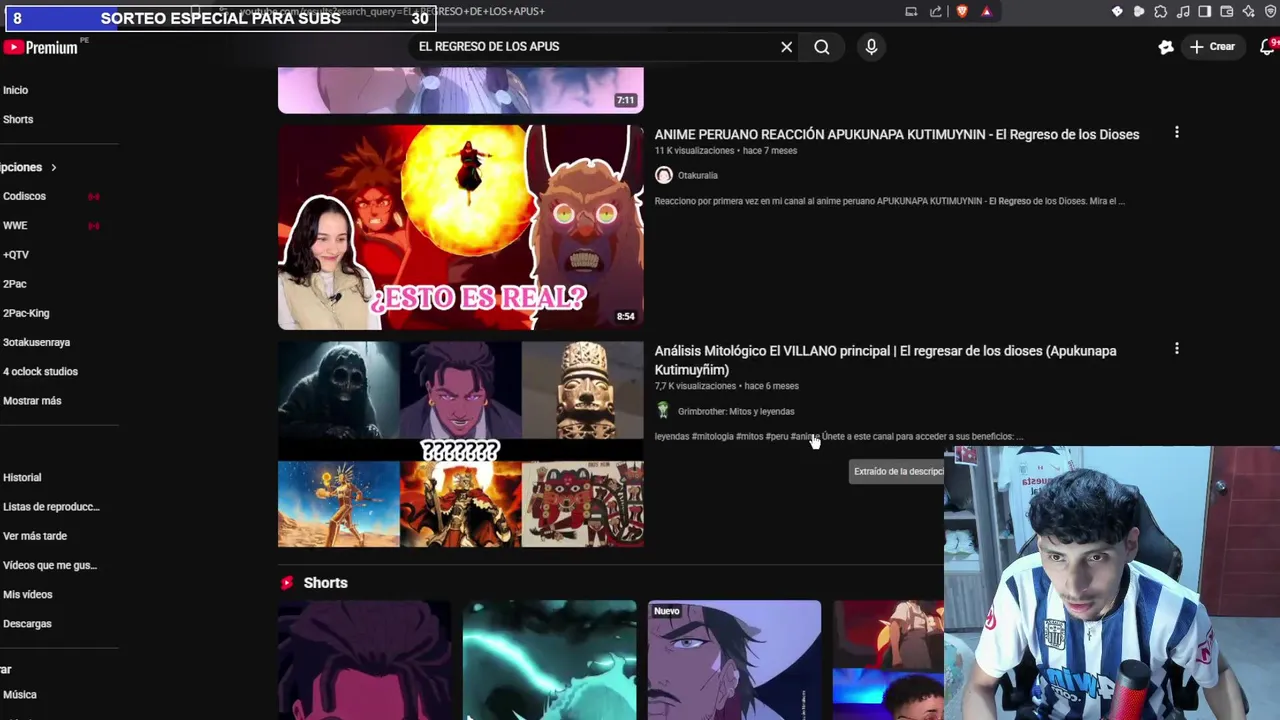Open +QTV subscription channel
The width and height of the screenshot is (1280, 720).
pos(16,254)
